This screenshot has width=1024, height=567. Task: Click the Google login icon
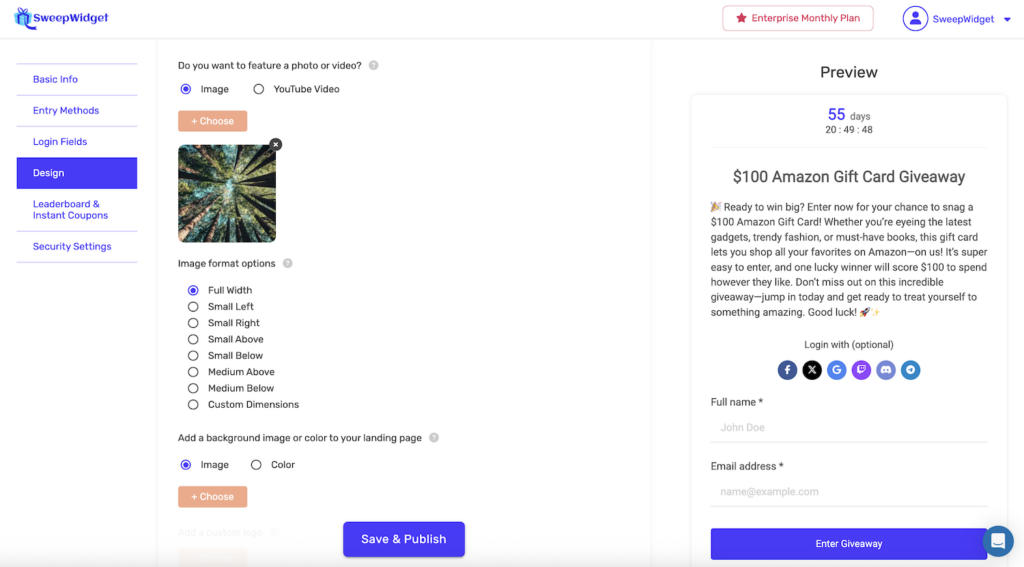coord(837,370)
